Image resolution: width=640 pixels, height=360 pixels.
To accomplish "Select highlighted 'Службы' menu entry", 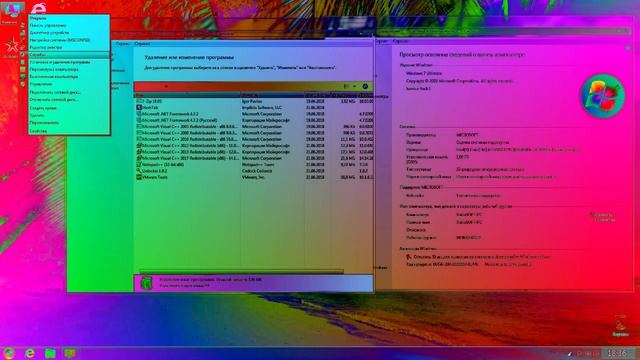I will pyautogui.click(x=69, y=55).
